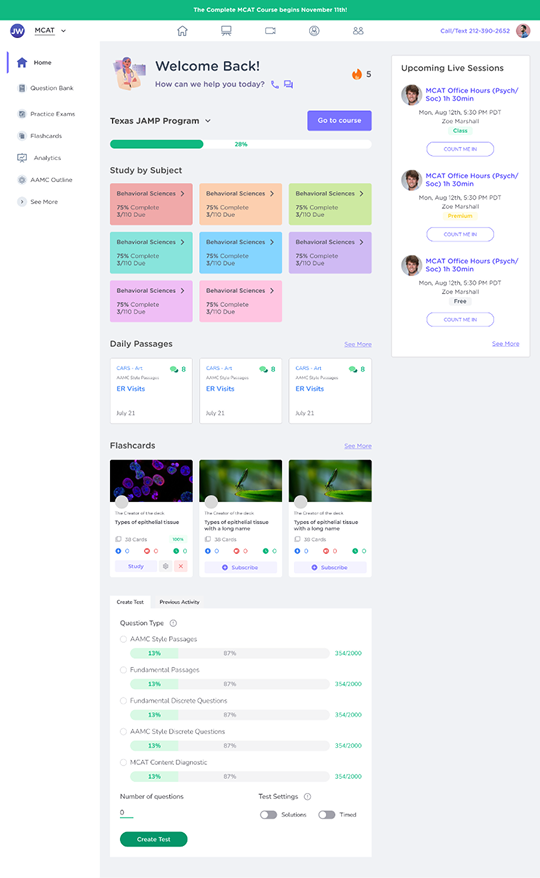Open the purple Behavioral Sciences card chevron
This screenshot has width=540, height=878.
coord(361,242)
